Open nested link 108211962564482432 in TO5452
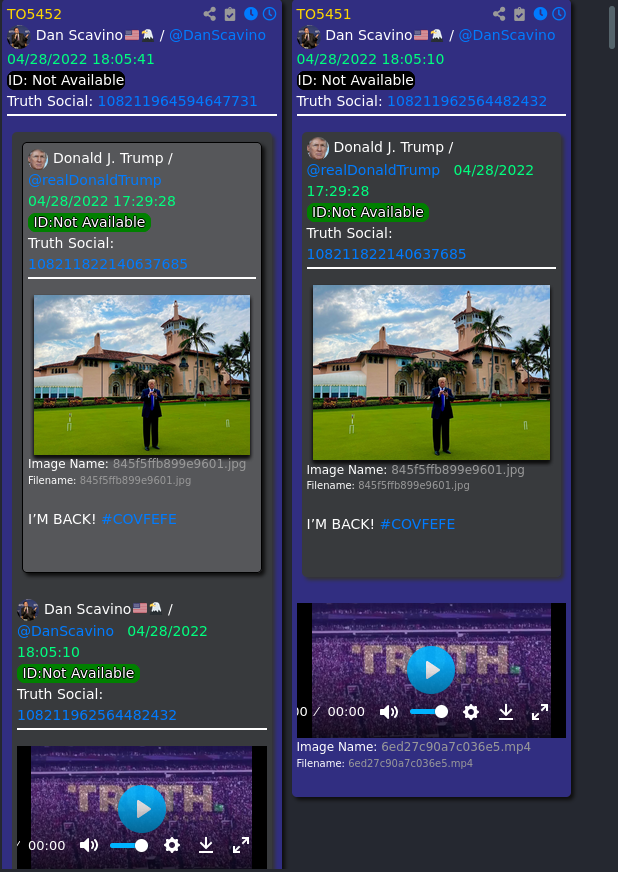 point(97,715)
